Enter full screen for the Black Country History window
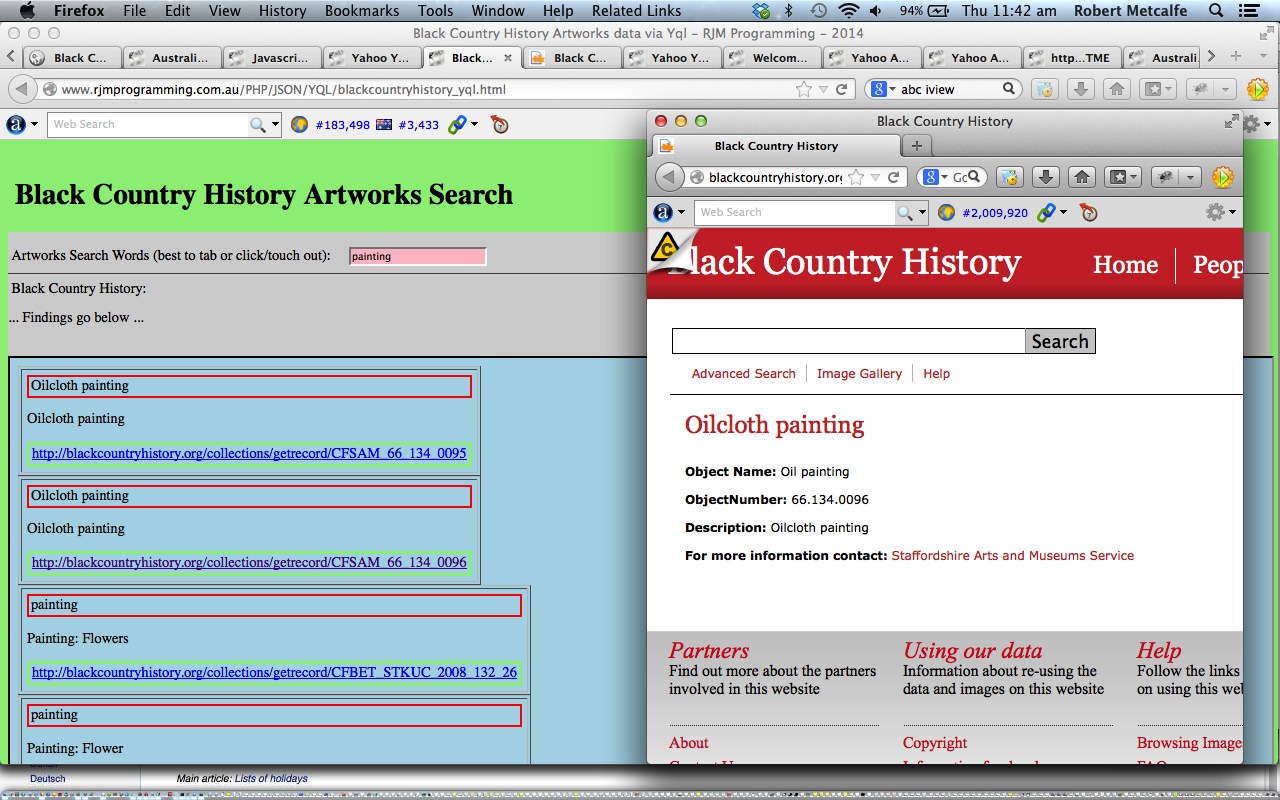1280x800 pixels. tap(1231, 121)
